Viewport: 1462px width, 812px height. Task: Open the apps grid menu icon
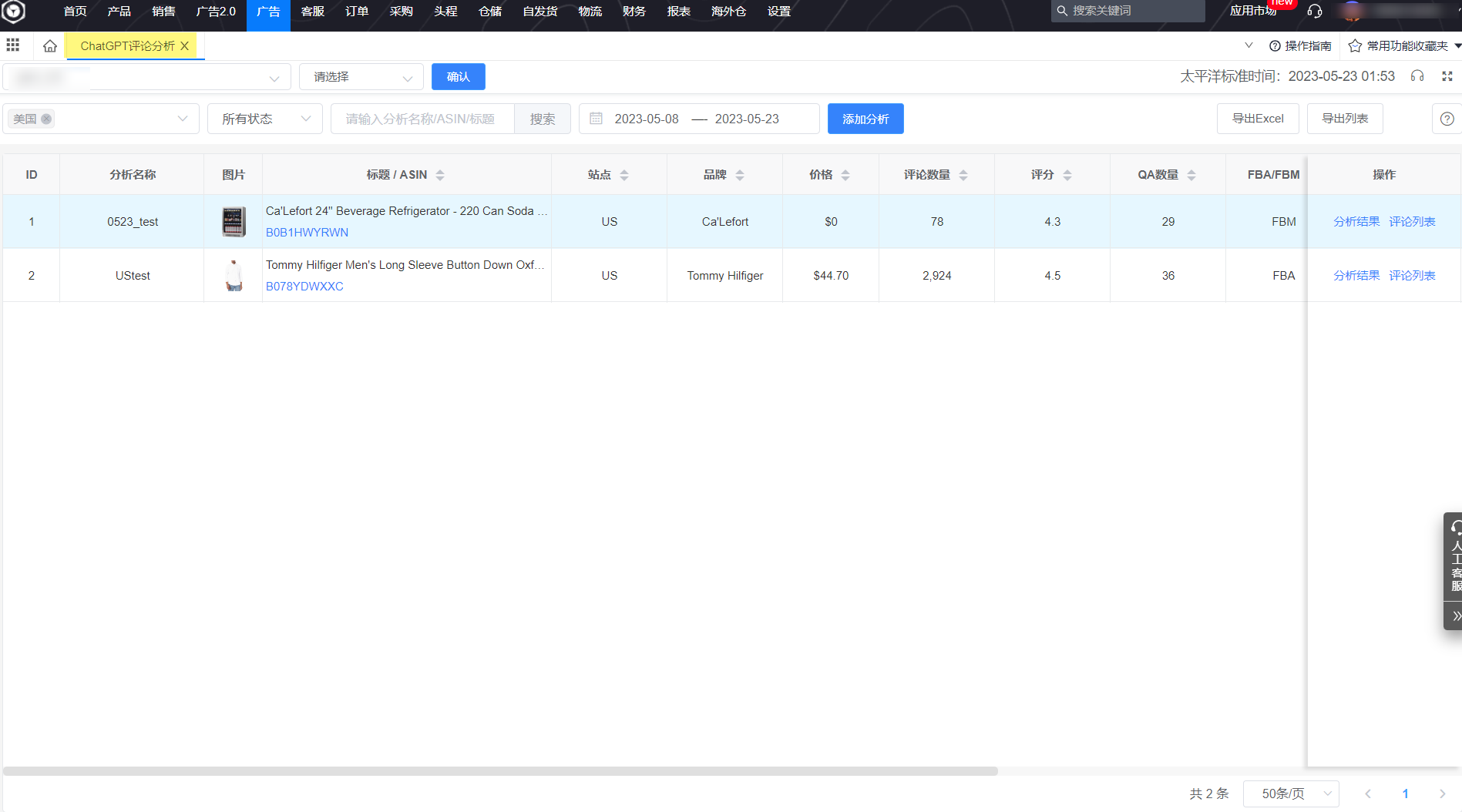coord(13,45)
